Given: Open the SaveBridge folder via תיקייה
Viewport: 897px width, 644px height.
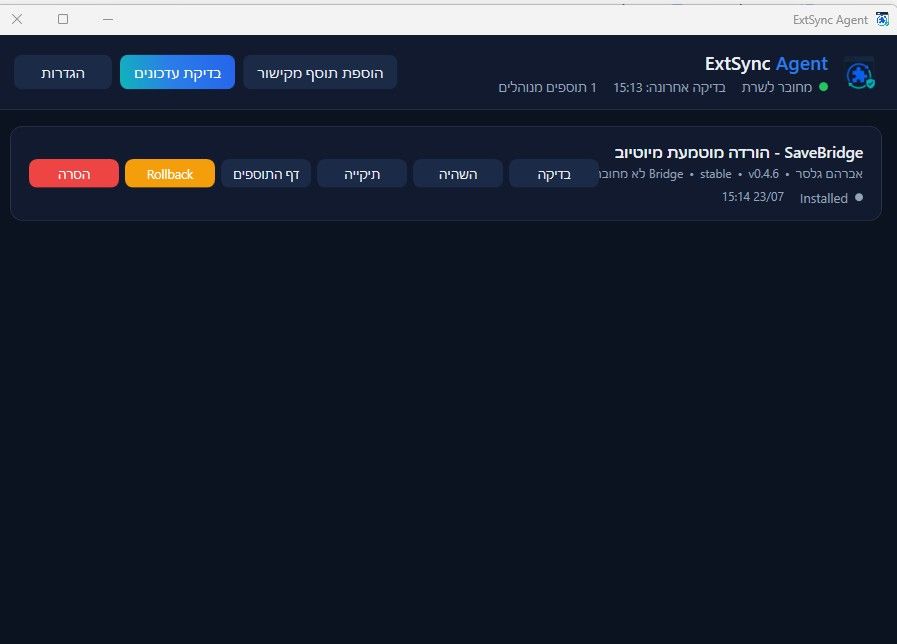Looking at the screenshot, I should pos(362,174).
